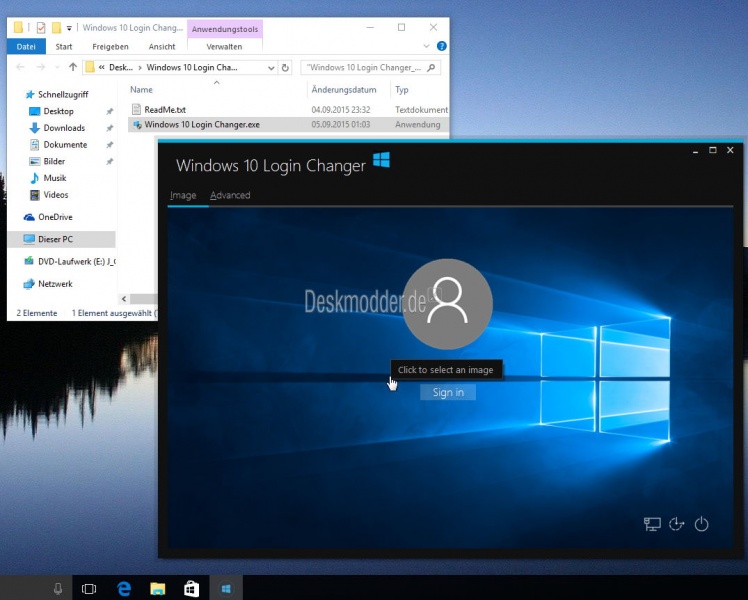Open Microsoft Edge from the taskbar
The height and width of the screenshot is (600, 748).
tap(124, 589)
